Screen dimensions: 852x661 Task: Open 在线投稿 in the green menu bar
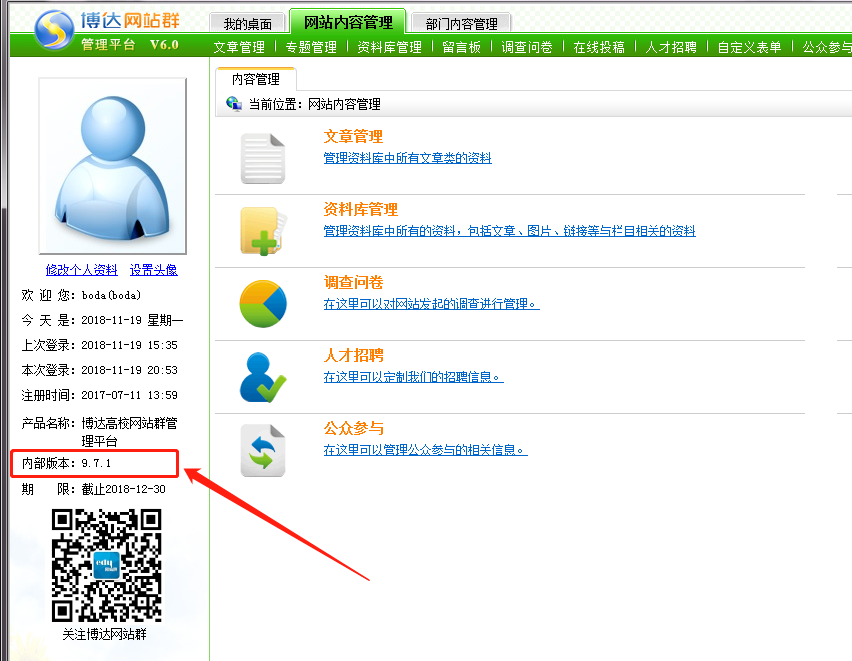598,47
